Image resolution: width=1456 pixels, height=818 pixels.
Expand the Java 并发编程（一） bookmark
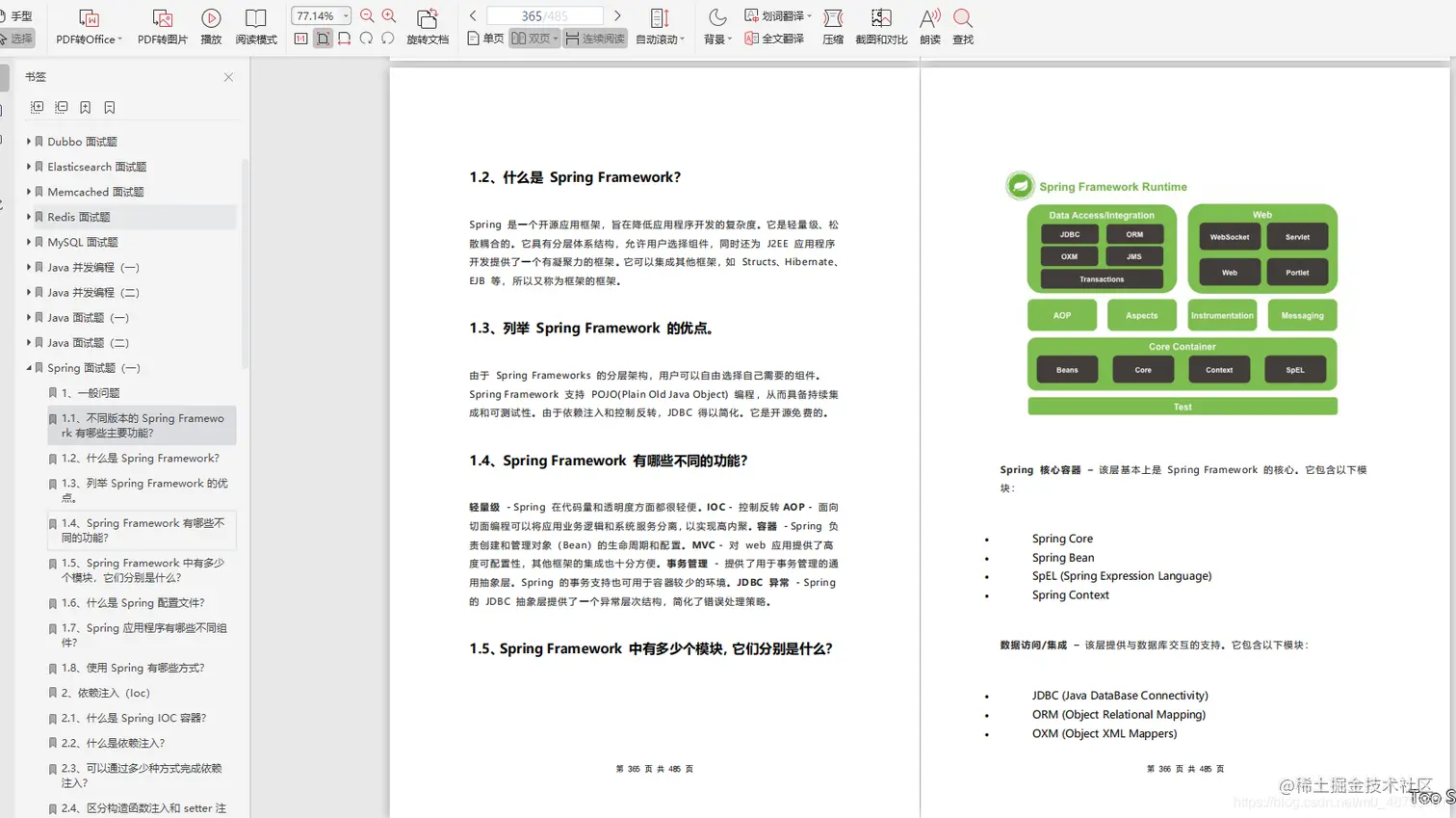[x=29, y=267]
